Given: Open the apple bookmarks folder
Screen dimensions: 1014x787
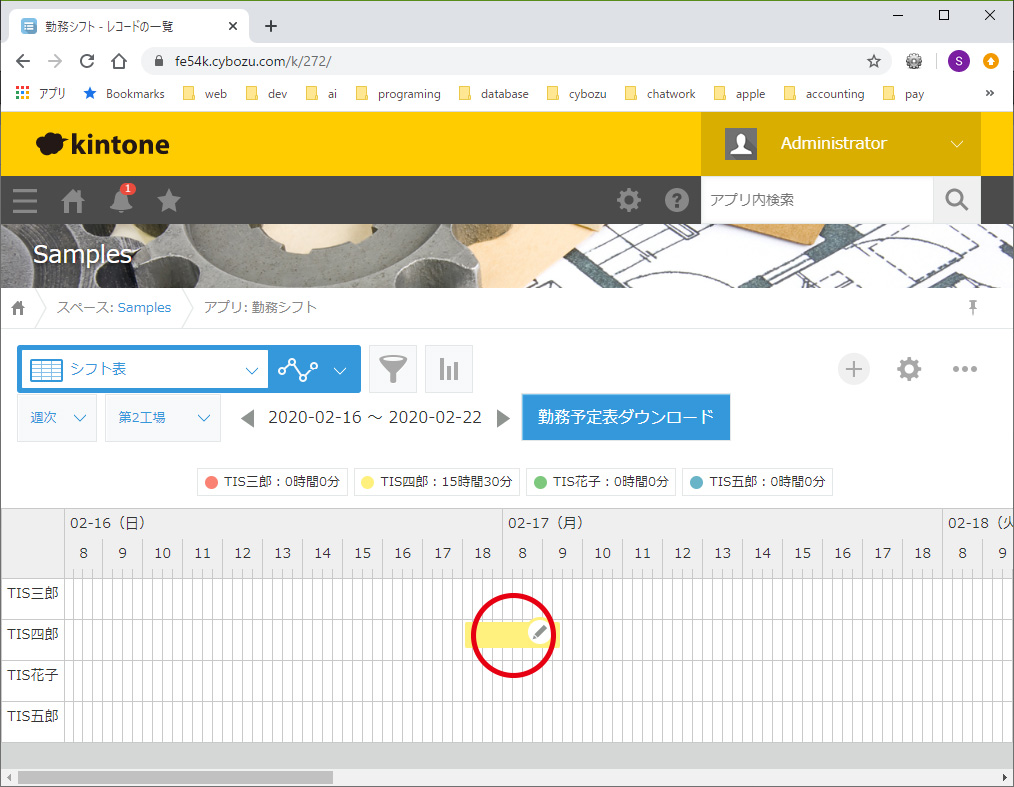Looking at the screenshot, I should click(x=740, y=94).
